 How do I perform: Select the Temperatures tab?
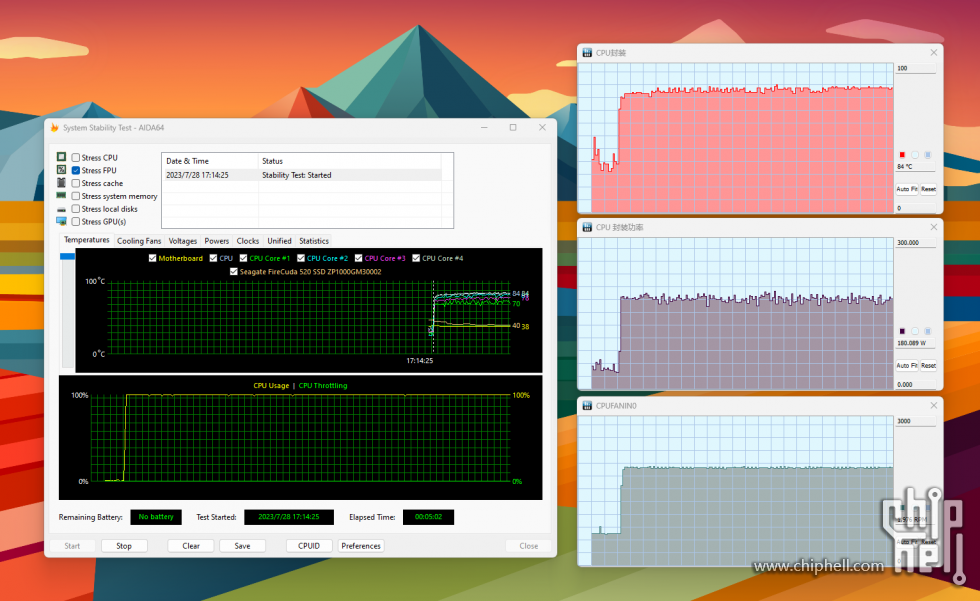[x=86, y=240]
